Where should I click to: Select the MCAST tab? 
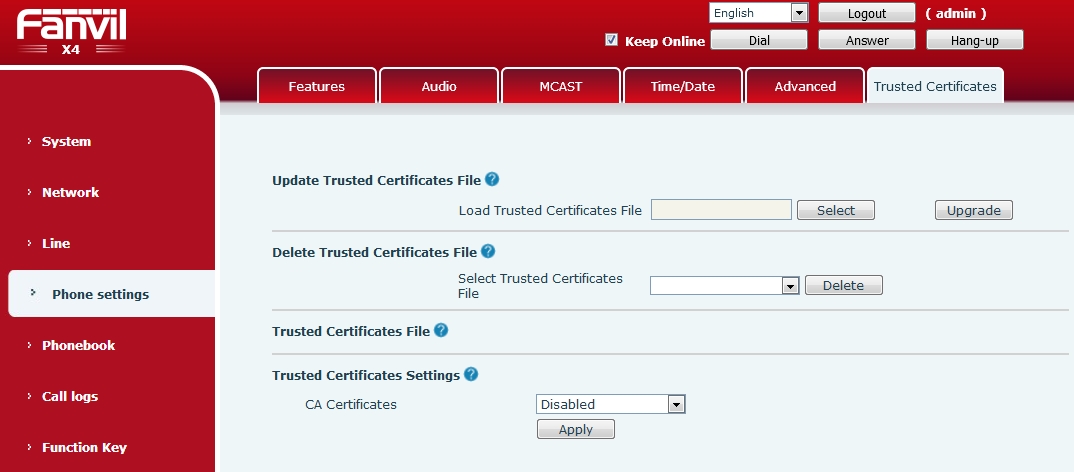[x=561, y=86]
